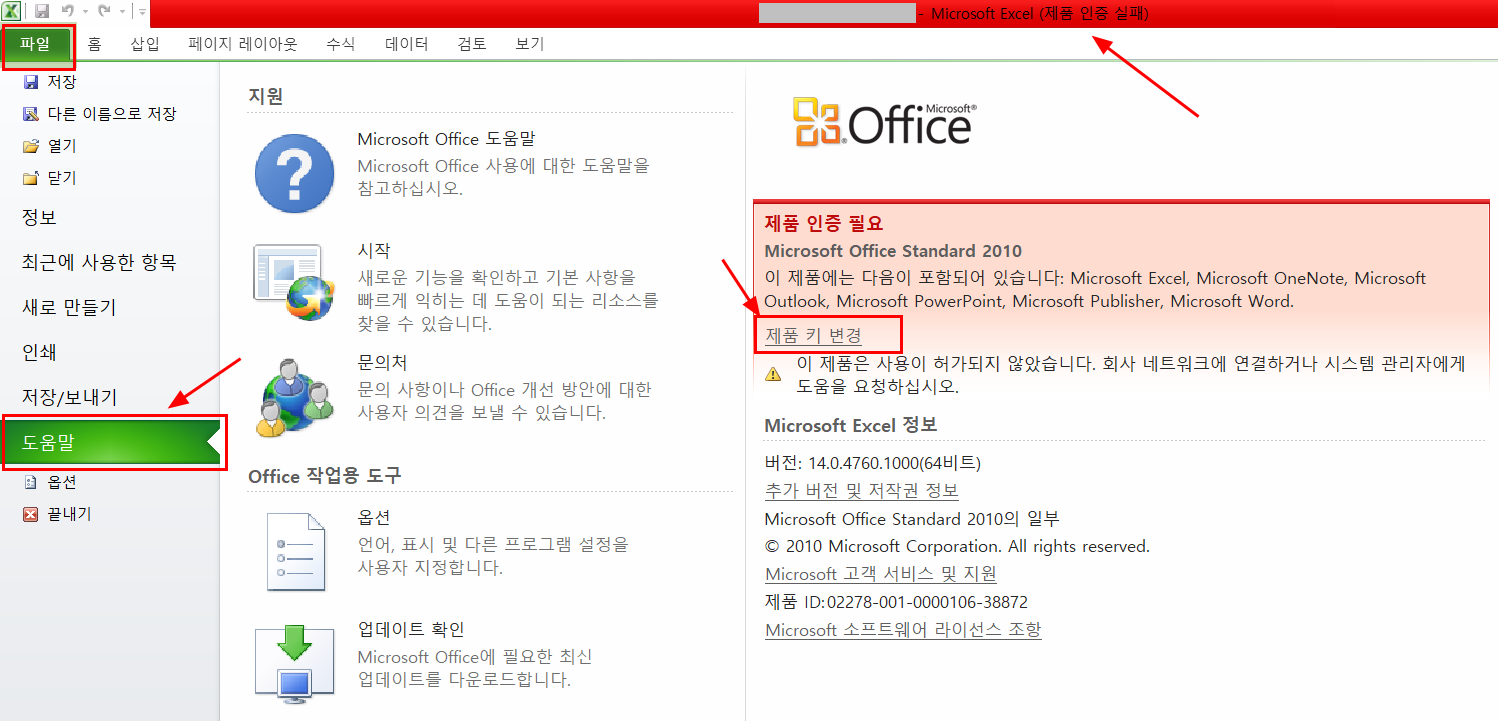The height and width of the screenshot is (721, 1498).
Task: Click the Excel application icon in title bar
Action: [11, 11]
